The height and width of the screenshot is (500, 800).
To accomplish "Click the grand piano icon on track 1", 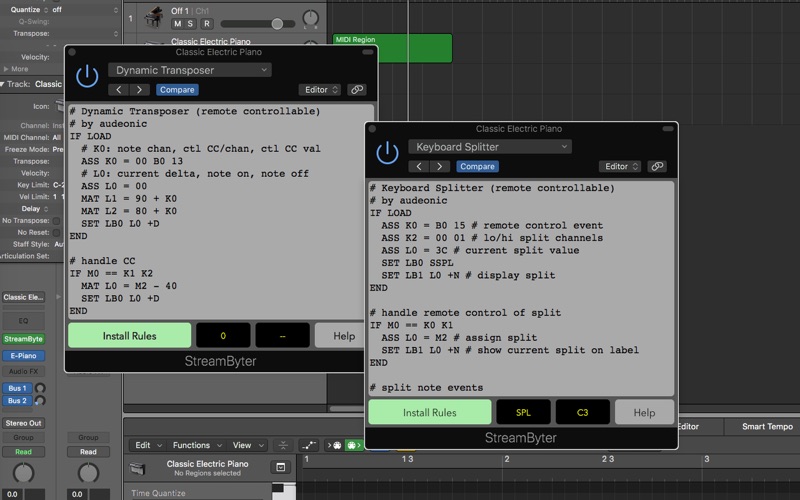I will click(154, 17).
